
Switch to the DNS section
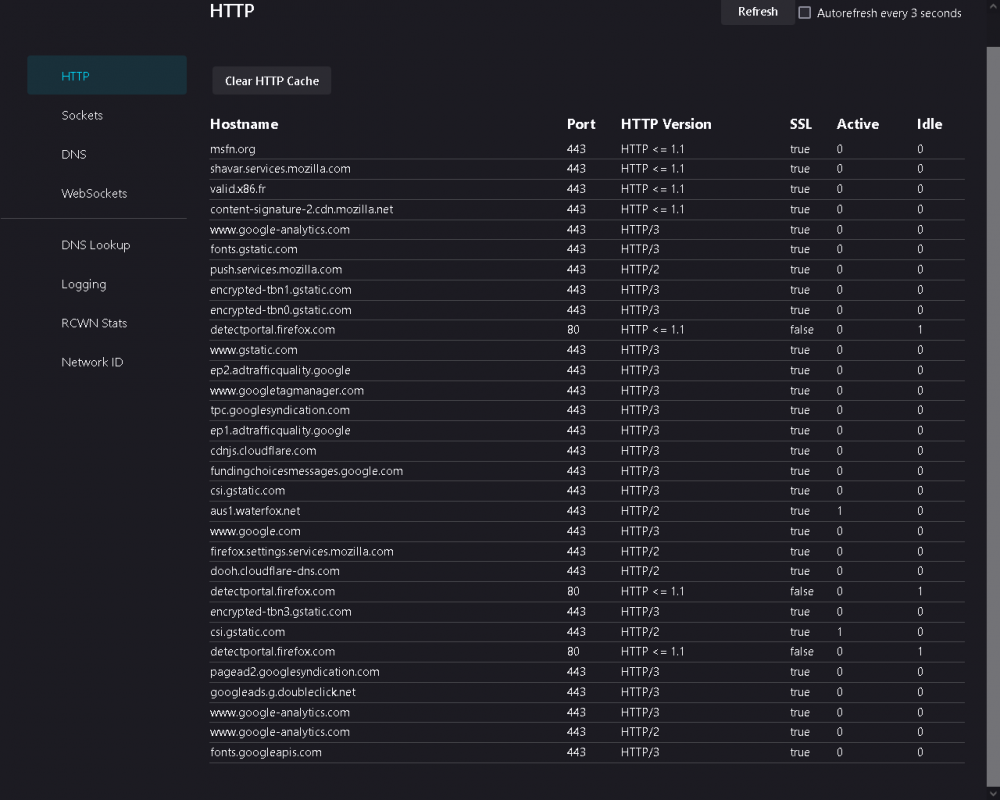pos(74,154)
